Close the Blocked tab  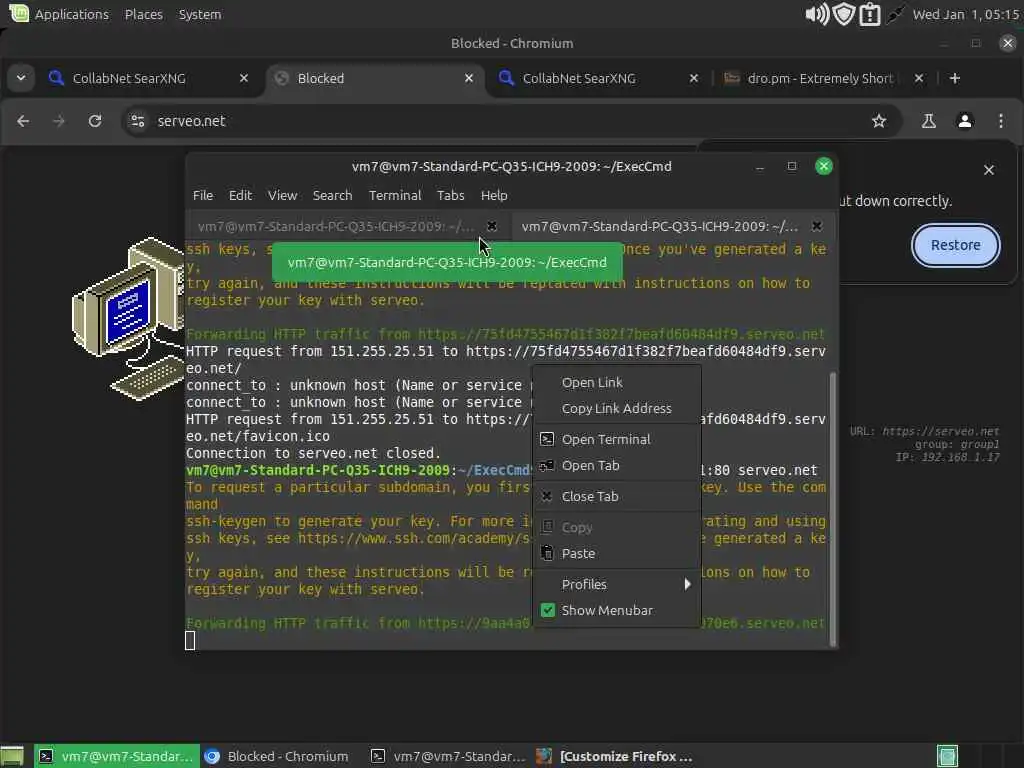click(x=469, y=78)
